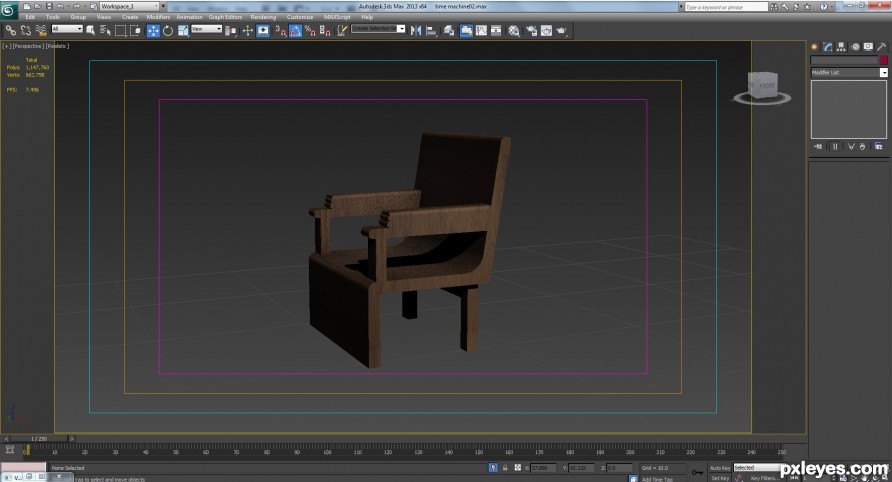Open the Modifiers menu
The width and height of the screenshot is (892, 482).
coord(158,17)
